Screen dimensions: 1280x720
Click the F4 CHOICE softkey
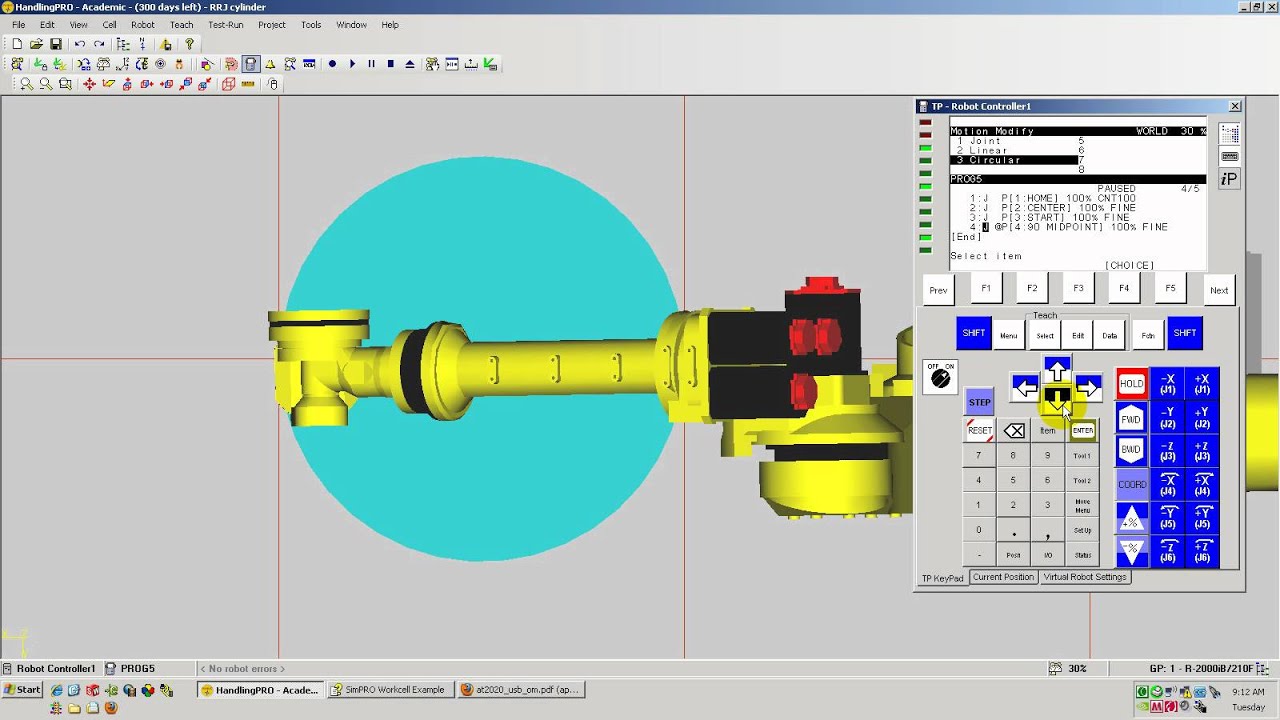pos(1124,288)
